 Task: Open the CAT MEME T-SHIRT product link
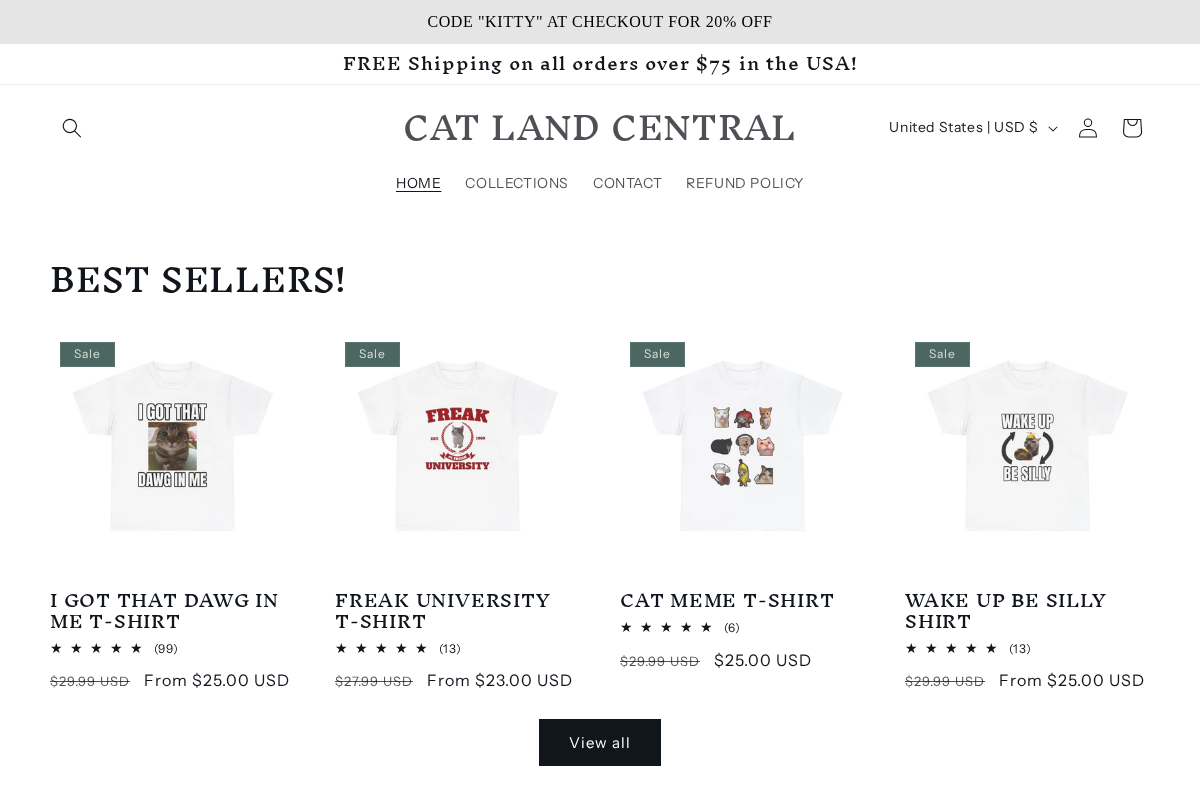click(x=727, y=600)
